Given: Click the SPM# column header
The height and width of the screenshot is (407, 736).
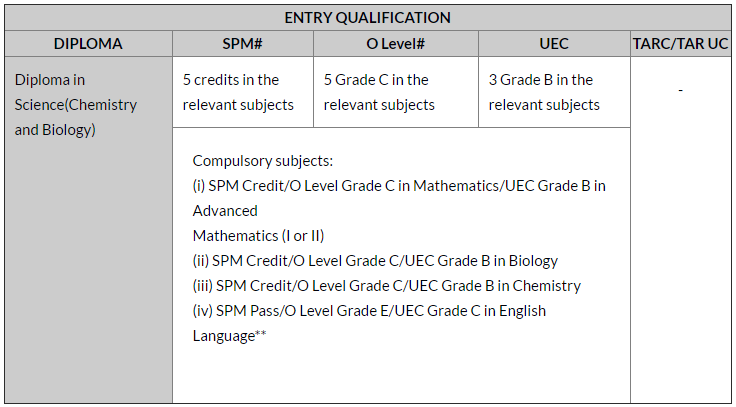Looking at the screenshot, I should pyautogui.click(x=243, y=44).
